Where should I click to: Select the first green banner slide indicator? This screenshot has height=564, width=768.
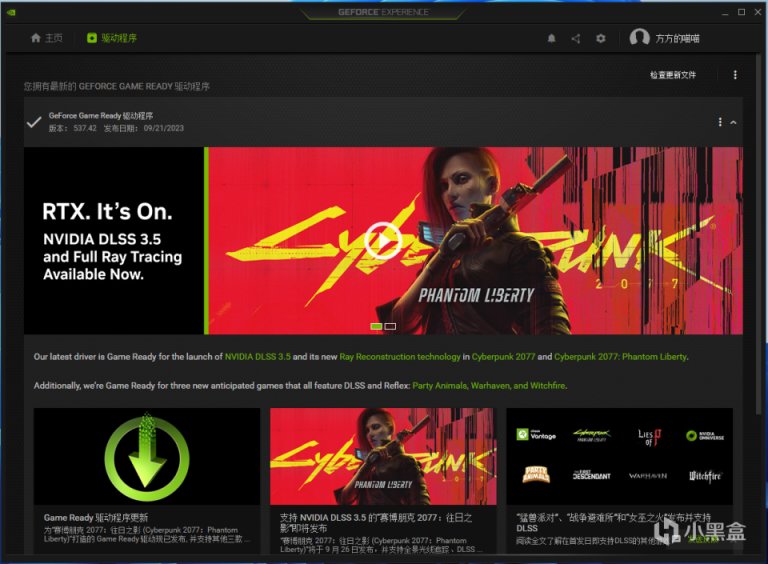pyautogui.click(x=376, y=327)
